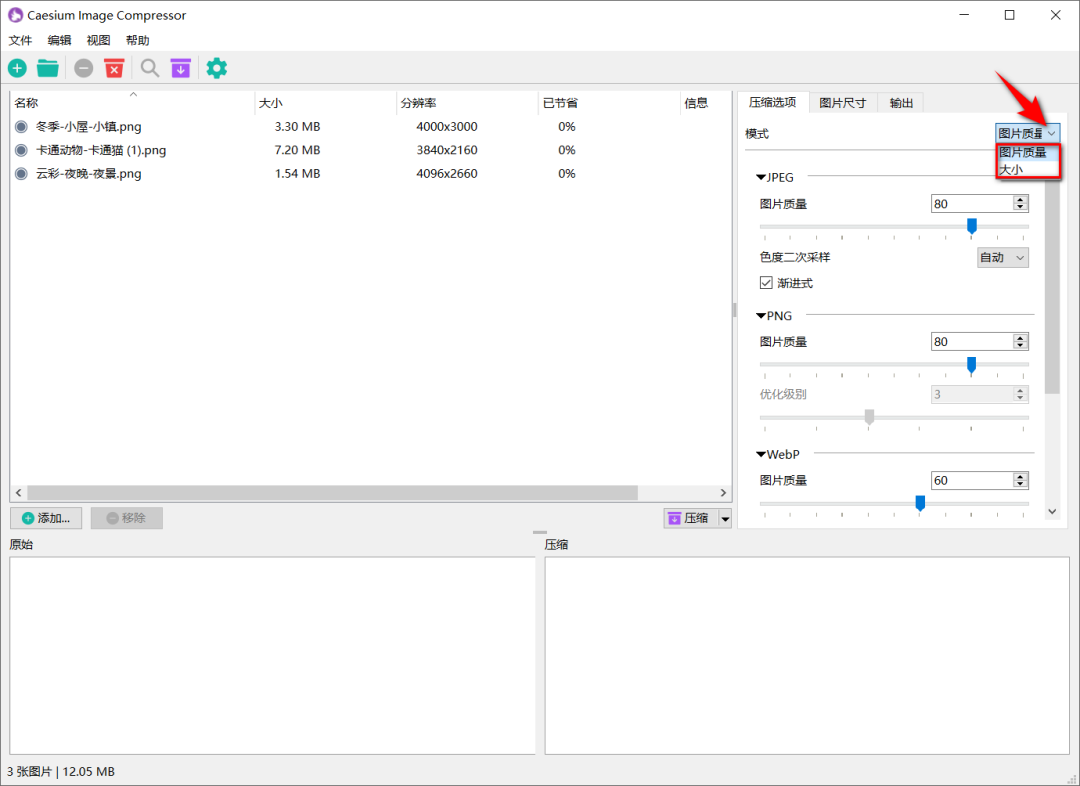Click the gray remove item toolbar icon
The image size is (1080, 786).
83,68
